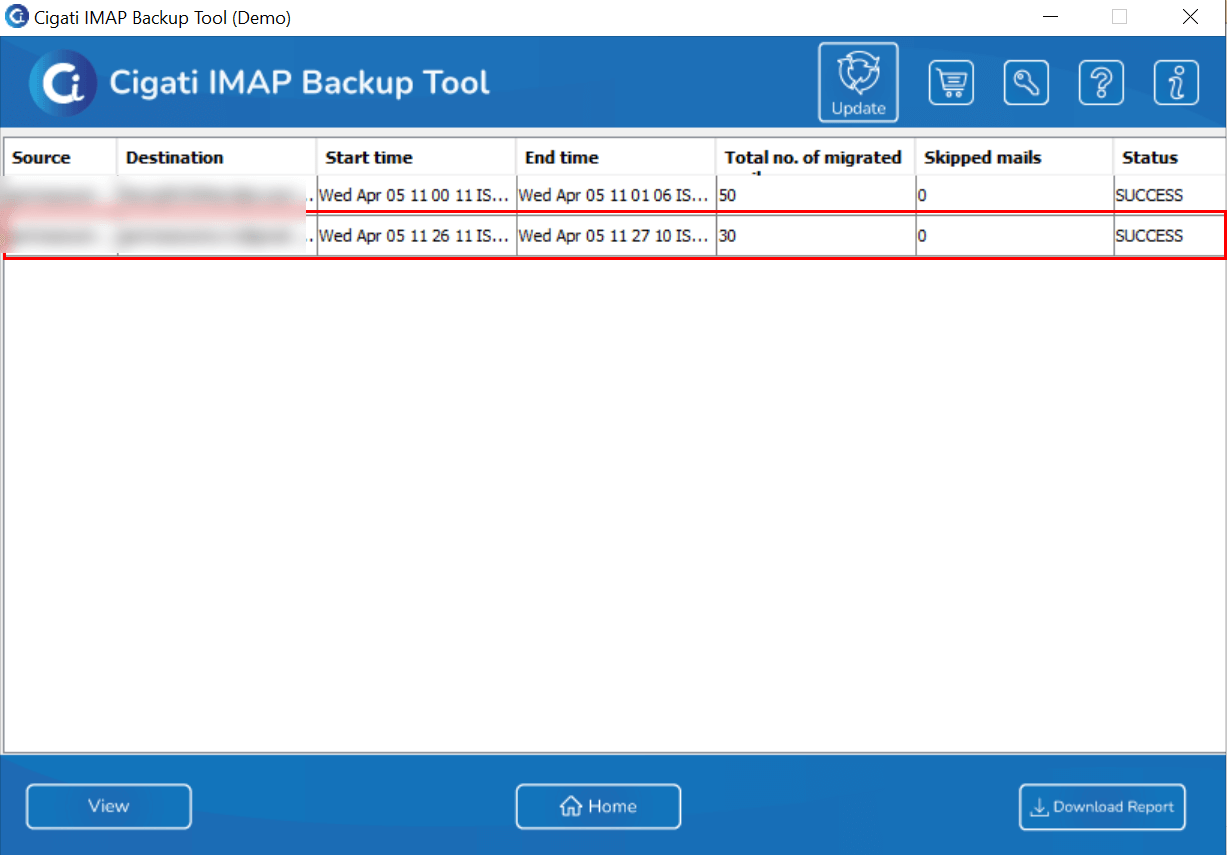Click skipped mails '0' in the 50 mails row
Viewport: 1227px width, 855px height.
click(x=1014, y=195)
